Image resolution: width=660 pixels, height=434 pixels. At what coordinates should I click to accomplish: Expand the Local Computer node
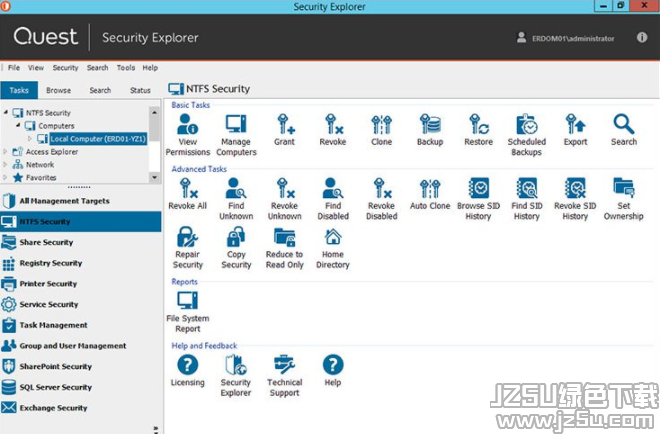(x=29, y=138)
